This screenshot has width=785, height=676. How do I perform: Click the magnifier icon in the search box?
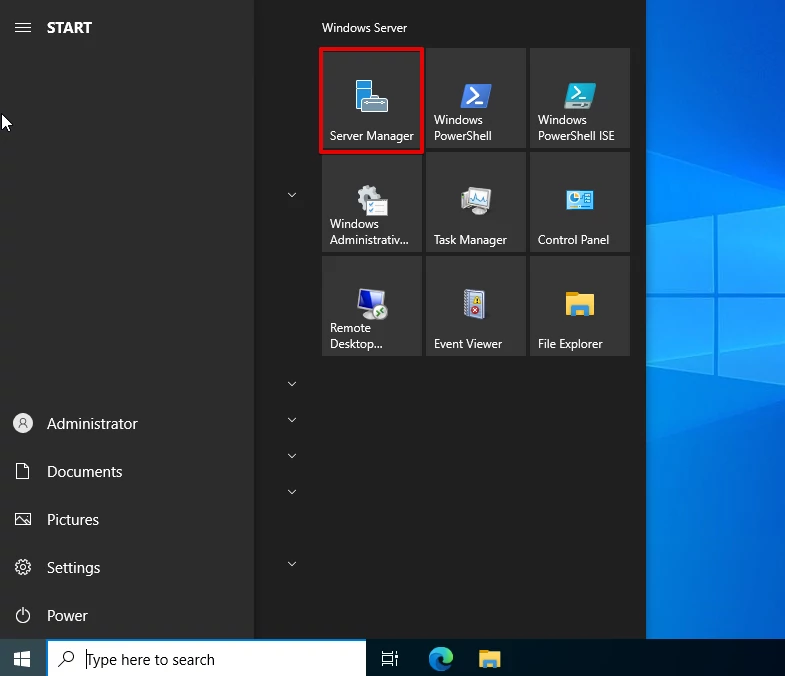[66, 659]
